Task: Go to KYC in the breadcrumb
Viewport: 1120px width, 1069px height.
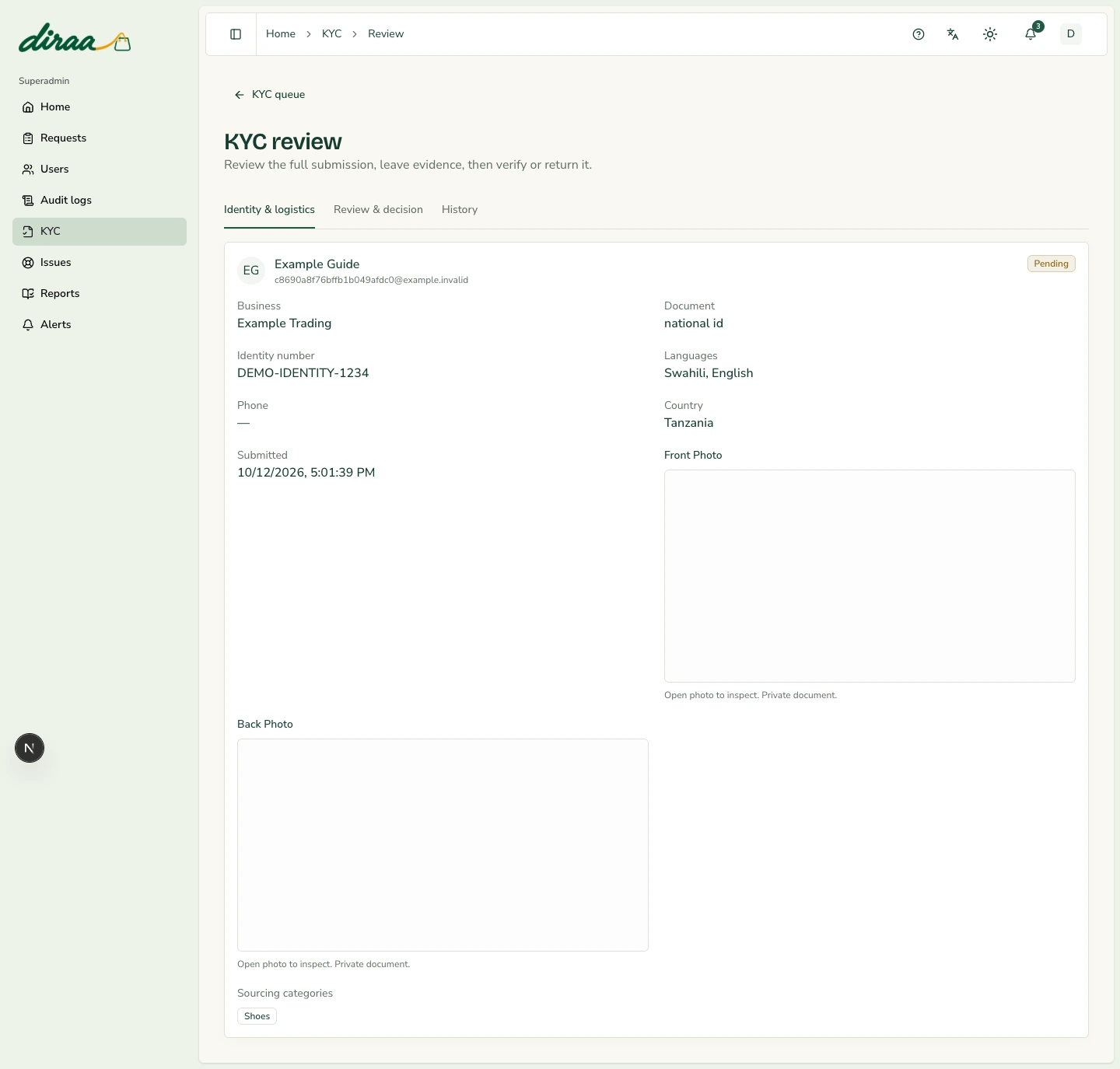Action: (331, 34)
